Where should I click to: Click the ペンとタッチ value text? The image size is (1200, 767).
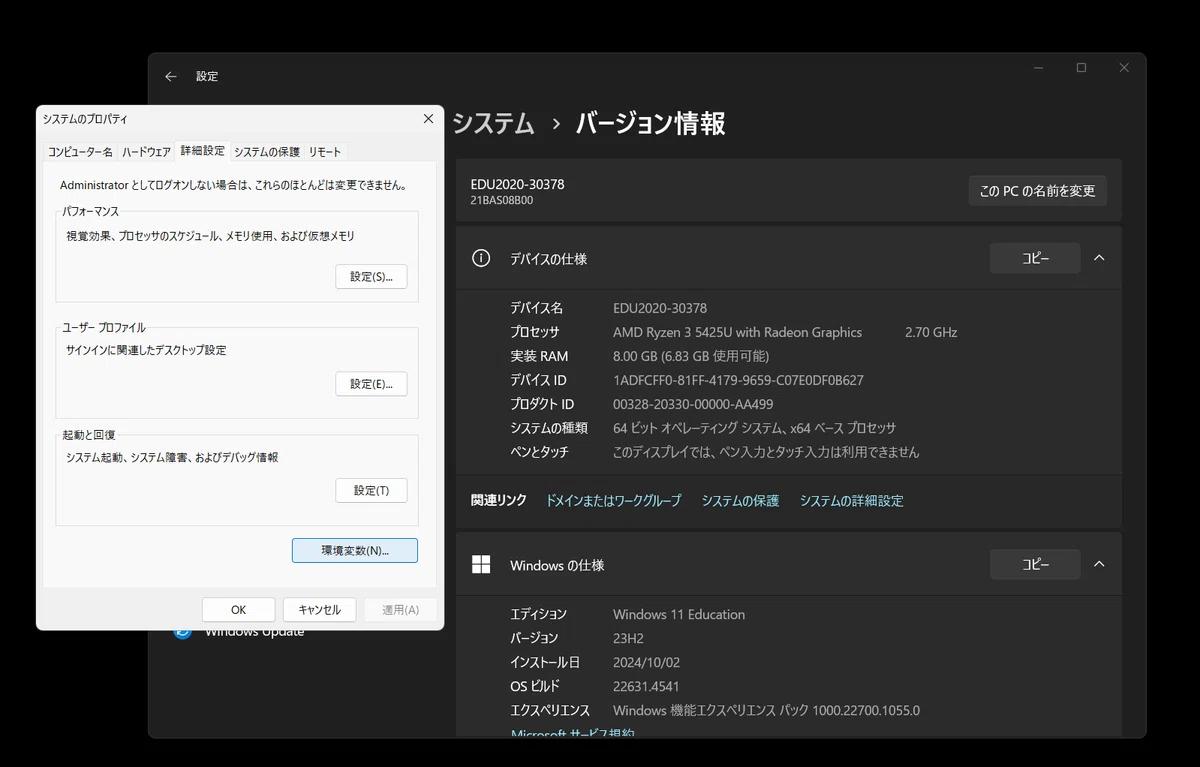click(766, 452)
